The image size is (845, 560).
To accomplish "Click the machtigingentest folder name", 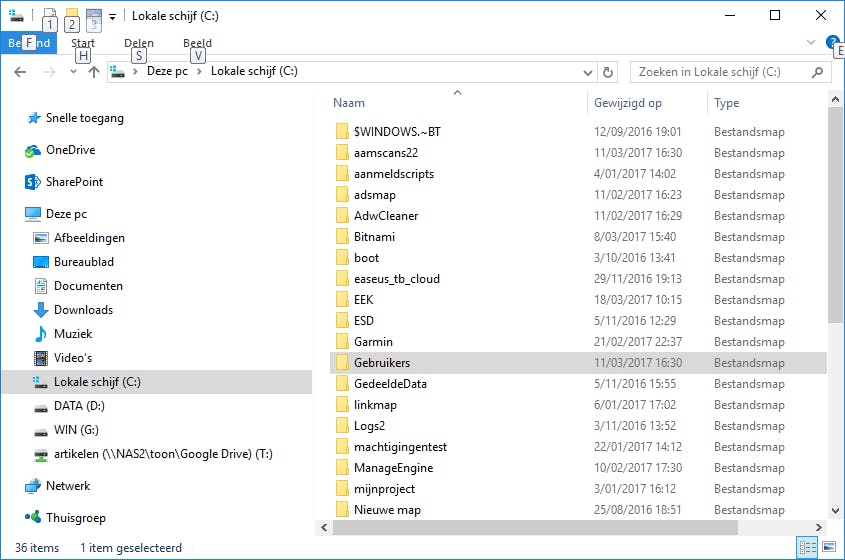I will click(x=400, y=447).
